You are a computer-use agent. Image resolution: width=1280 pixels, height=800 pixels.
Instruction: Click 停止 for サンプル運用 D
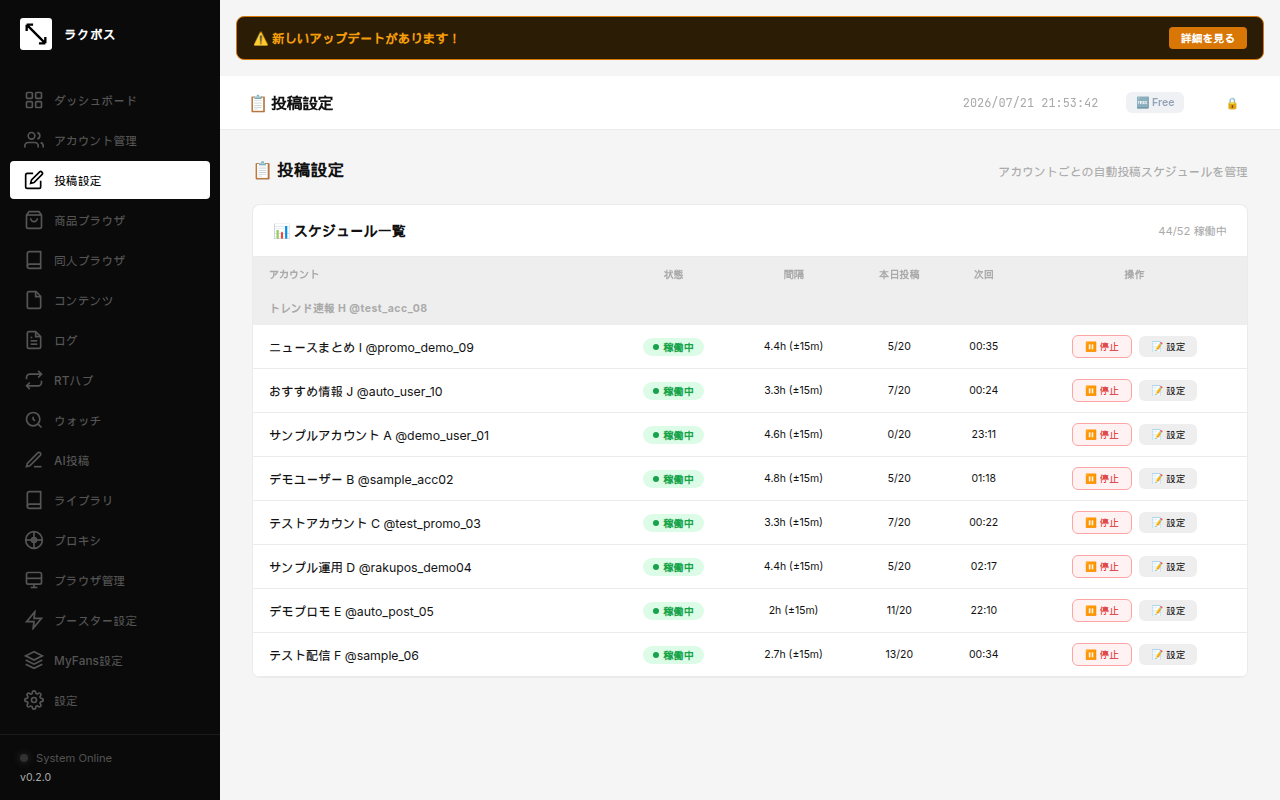pos(1102,566)
